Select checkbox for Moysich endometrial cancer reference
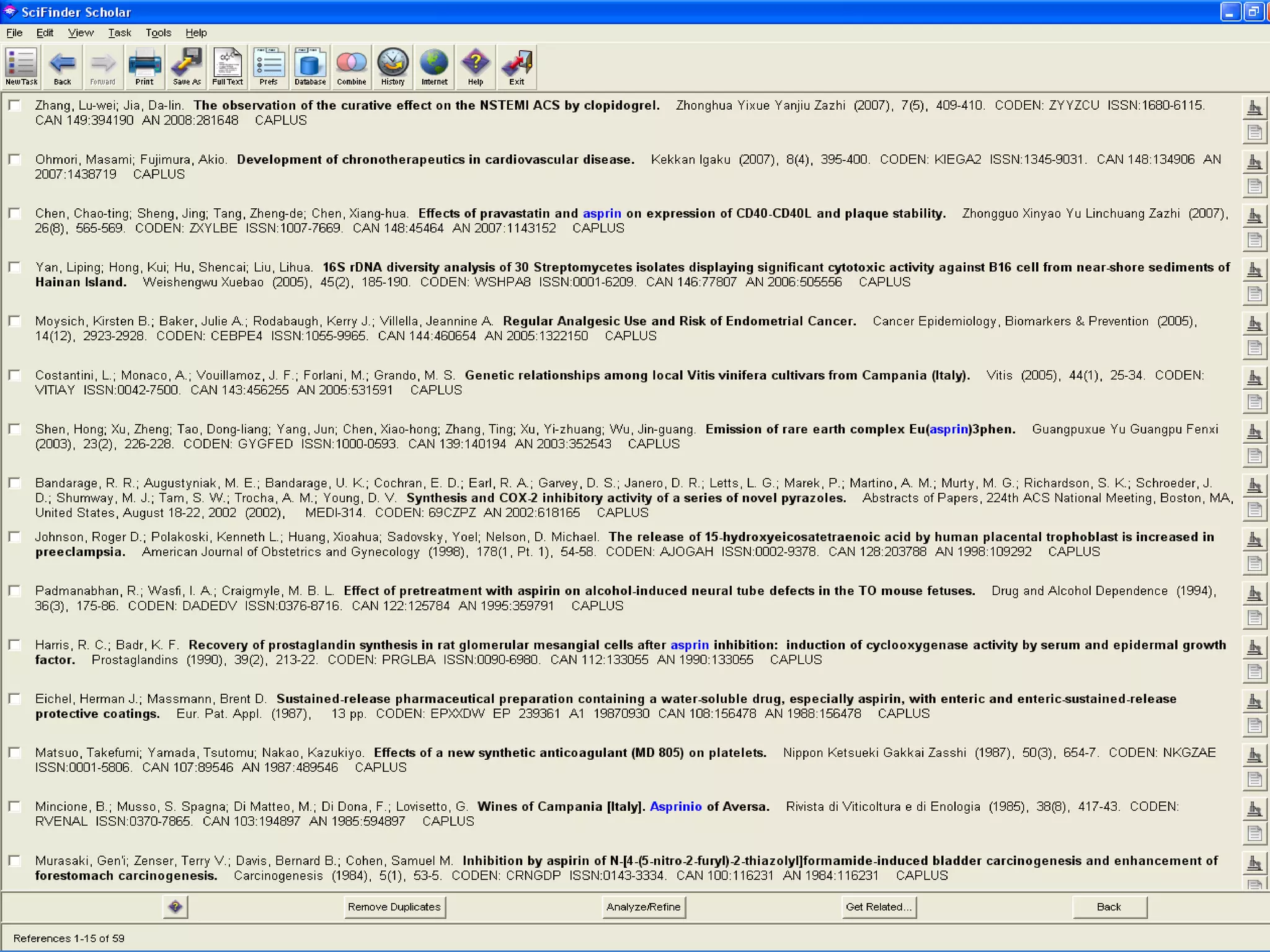The image size is (1270, 952). pyautogui.click(x=15, y=321)
